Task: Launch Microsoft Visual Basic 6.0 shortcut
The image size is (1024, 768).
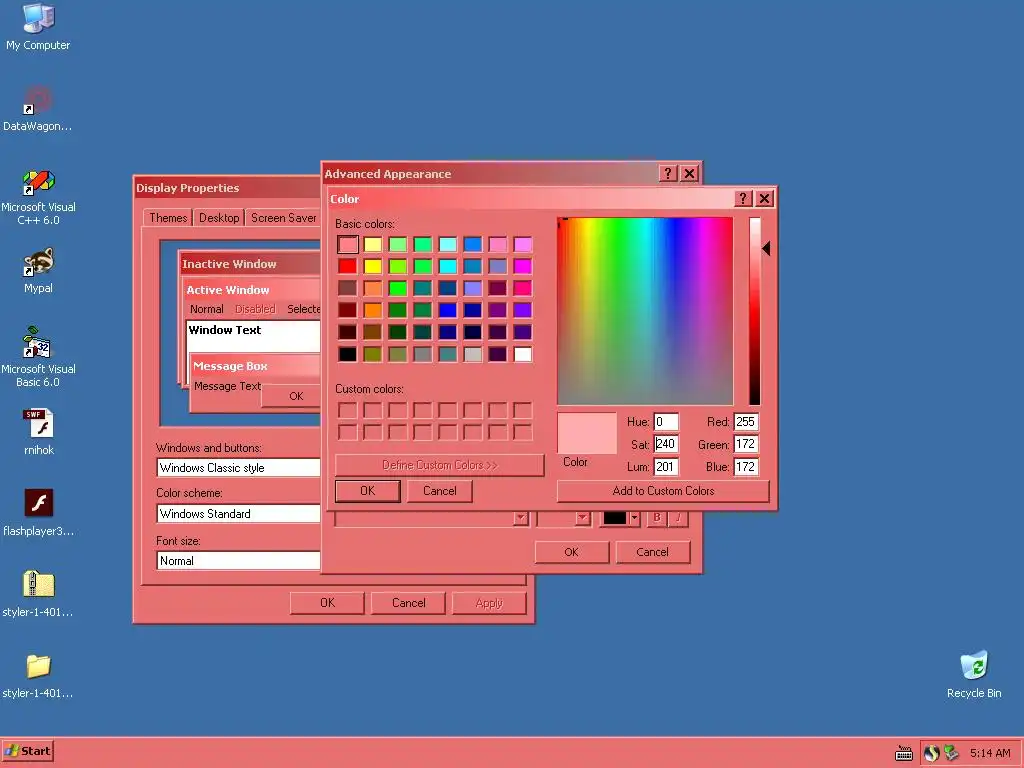Action: click(38, 344)
